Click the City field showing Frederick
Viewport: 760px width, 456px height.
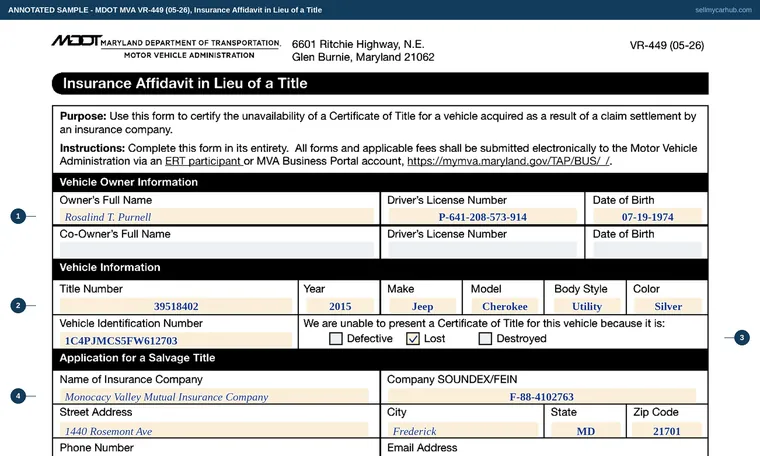[463, 430]
